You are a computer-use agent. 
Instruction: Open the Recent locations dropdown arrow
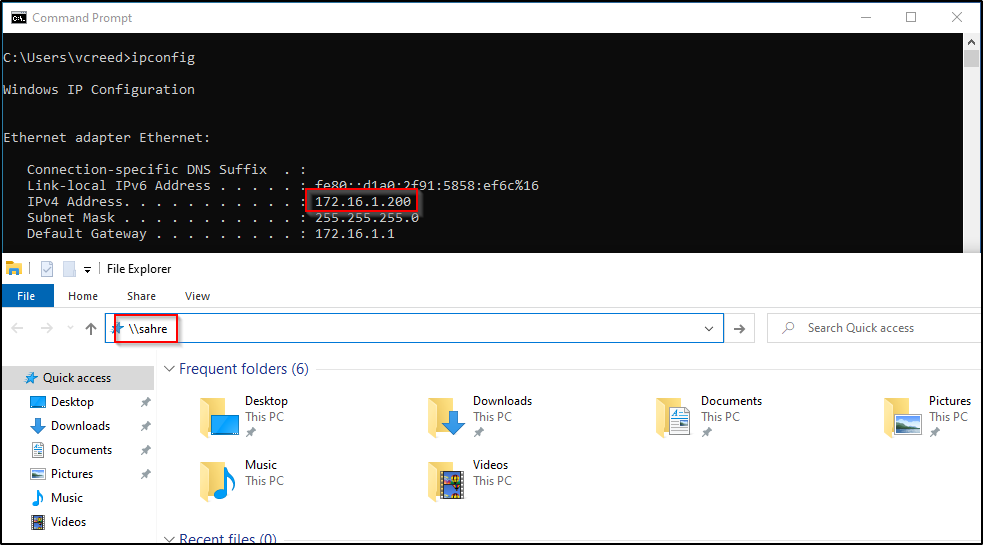pos(70,327)
